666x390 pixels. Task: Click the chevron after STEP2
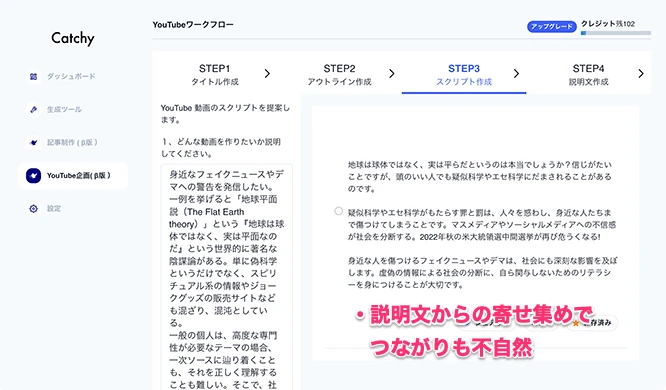tap(392, 73)
